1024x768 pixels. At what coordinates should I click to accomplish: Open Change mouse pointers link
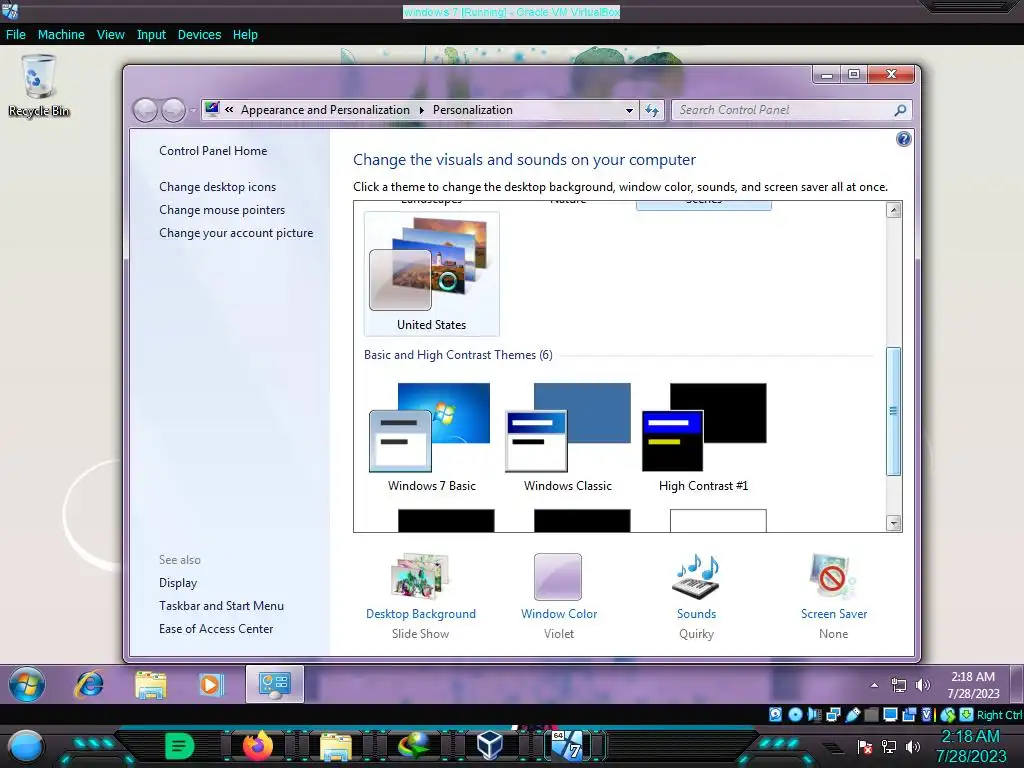222,210
